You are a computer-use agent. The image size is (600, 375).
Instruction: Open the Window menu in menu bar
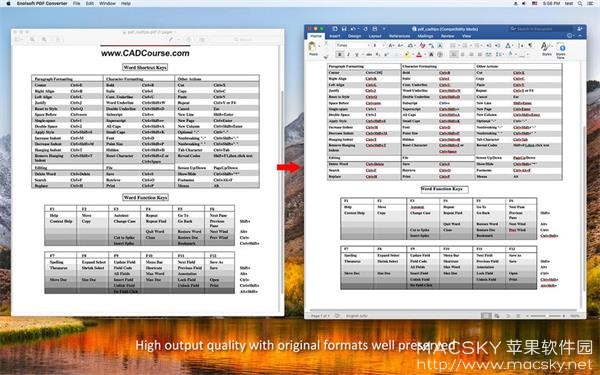107,3
